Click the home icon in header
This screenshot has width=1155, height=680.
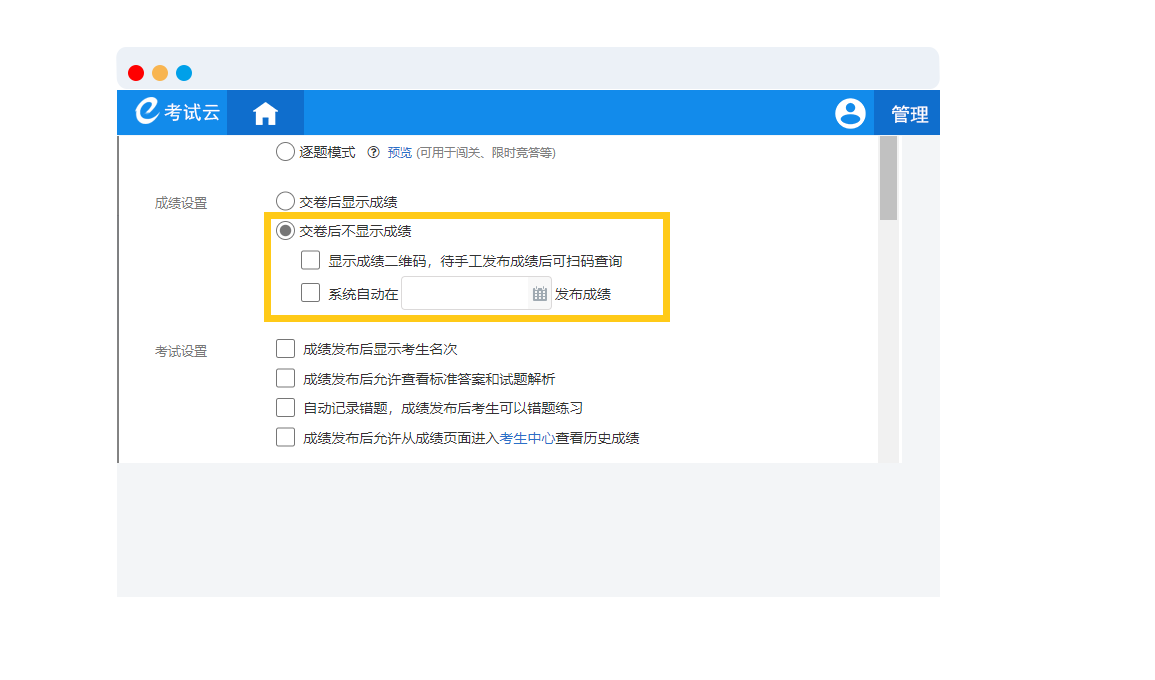coord(265,114)
